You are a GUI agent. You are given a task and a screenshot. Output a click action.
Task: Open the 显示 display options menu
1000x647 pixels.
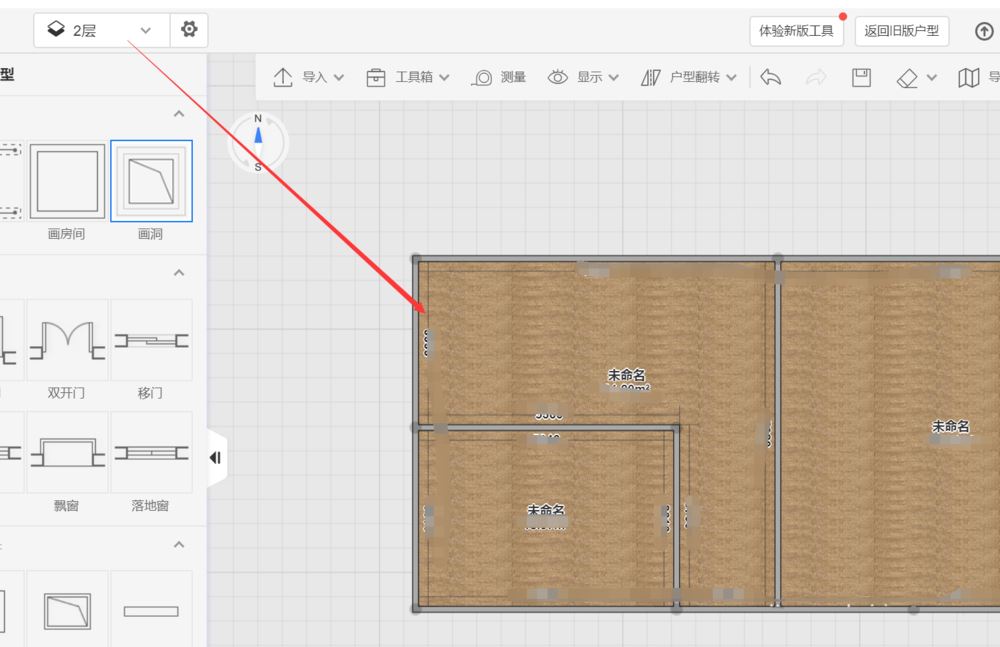(x=583, y=77)
